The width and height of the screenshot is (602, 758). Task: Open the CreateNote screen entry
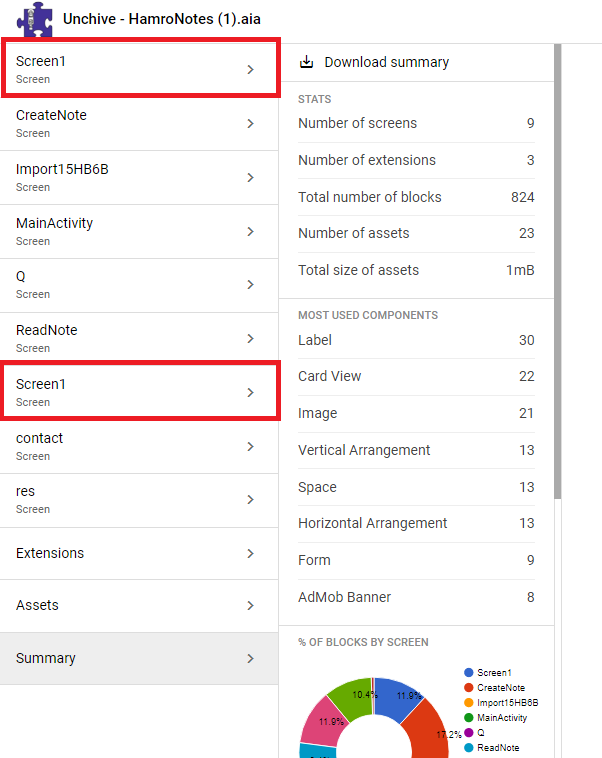pos(139,124)
